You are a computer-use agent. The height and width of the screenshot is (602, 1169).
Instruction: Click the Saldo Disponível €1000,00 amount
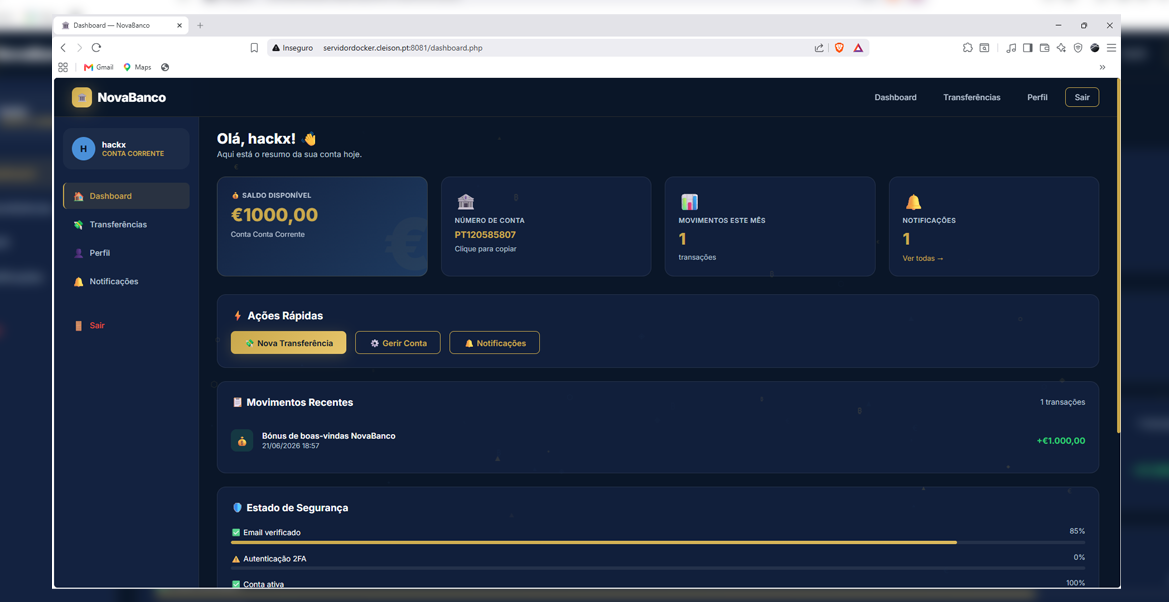coord(274,215)
